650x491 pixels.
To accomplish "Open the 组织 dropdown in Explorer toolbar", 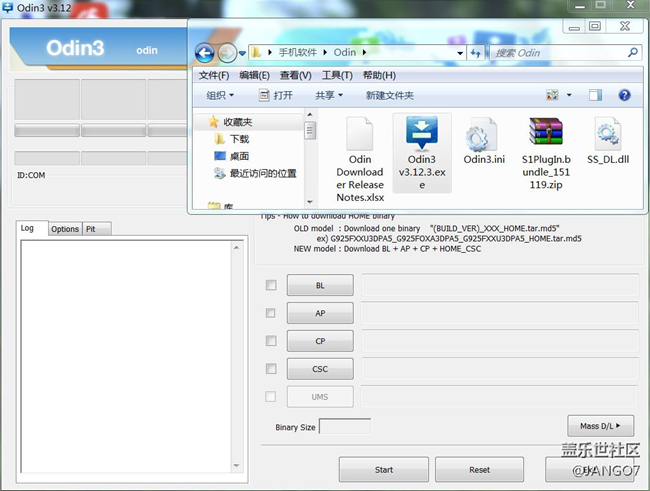I will pyautogui.click(x=220, y=95).
